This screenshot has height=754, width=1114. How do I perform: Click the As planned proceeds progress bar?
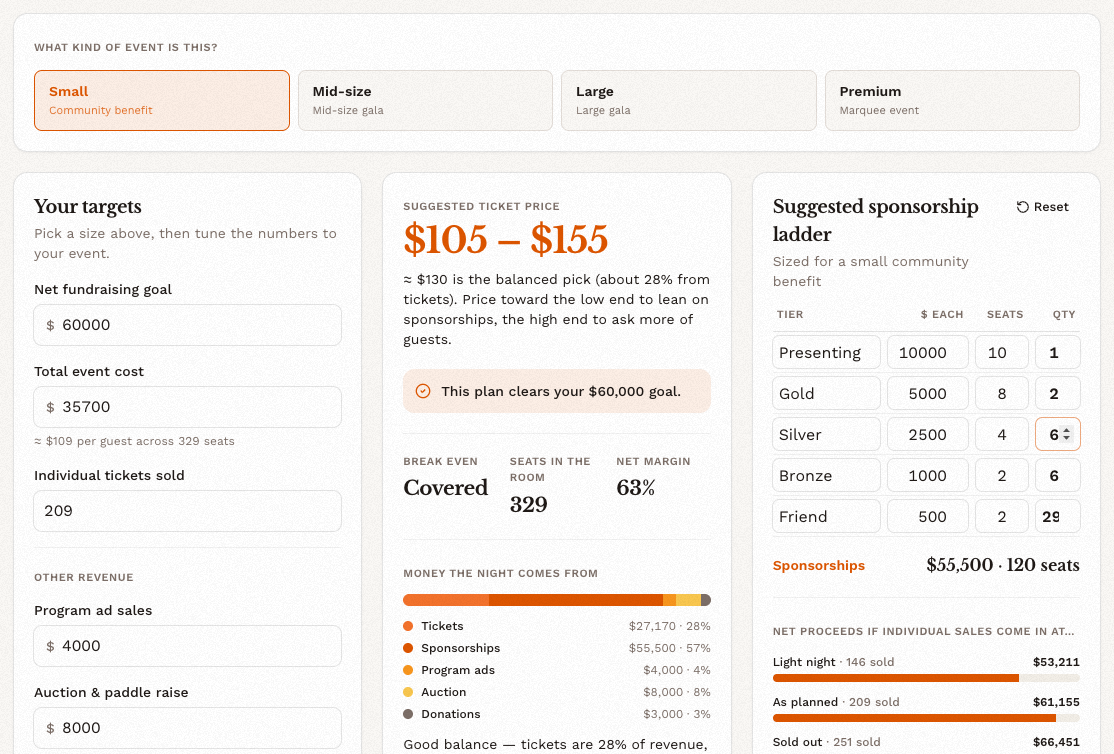926,718
